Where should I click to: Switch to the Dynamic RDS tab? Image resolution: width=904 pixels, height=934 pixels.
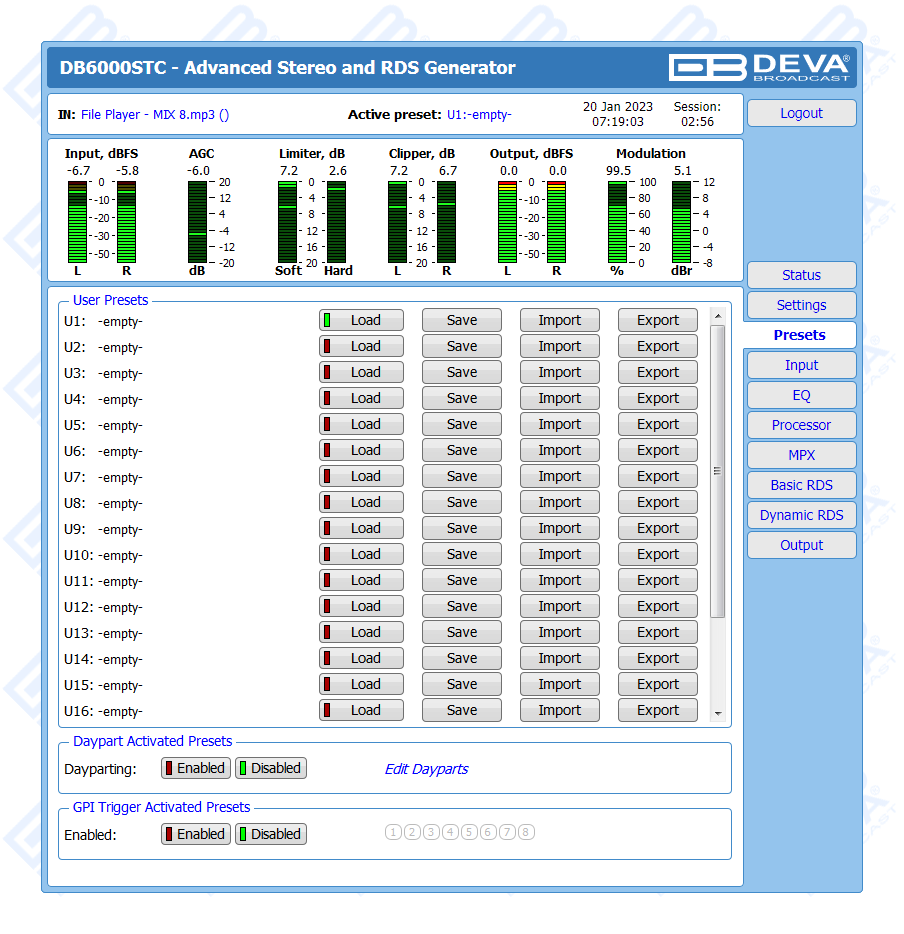[x=801, y=515]
